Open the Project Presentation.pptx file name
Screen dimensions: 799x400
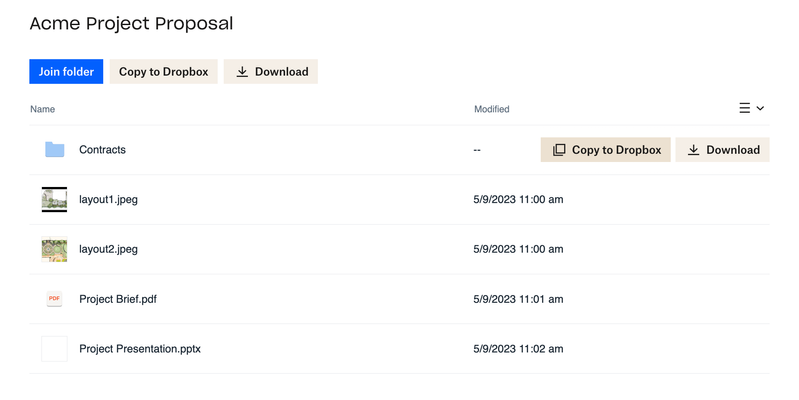(140, 349)
